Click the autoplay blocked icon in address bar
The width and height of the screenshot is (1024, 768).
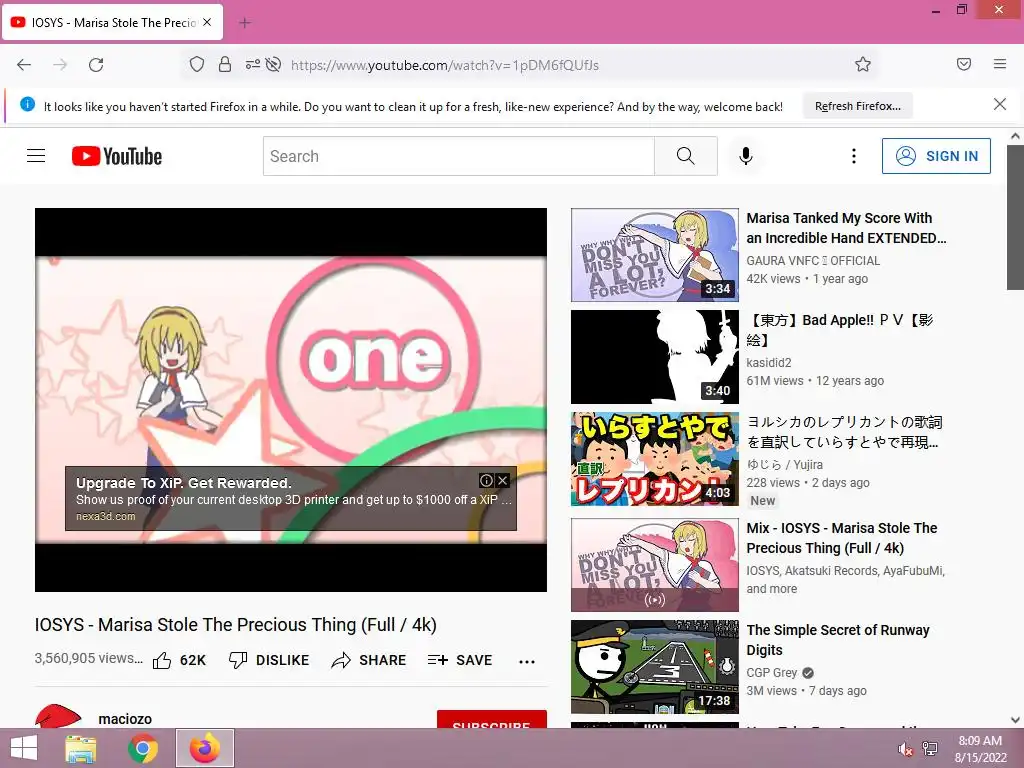pyautogui.click(x=274, y=64)
